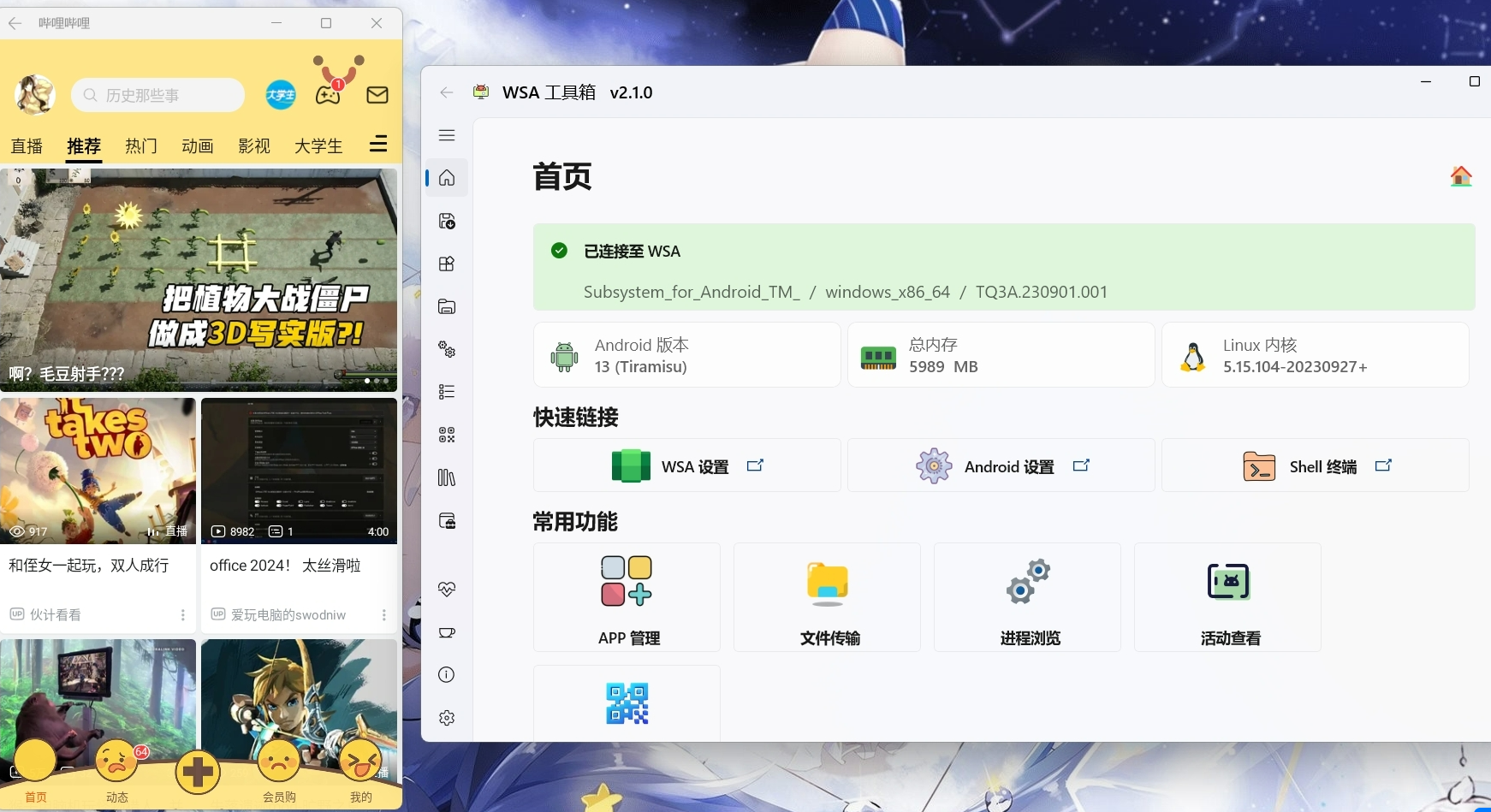Click the back arrow in WSA toolbox
Screen dimensions: 1491x812
pos(447,92)
